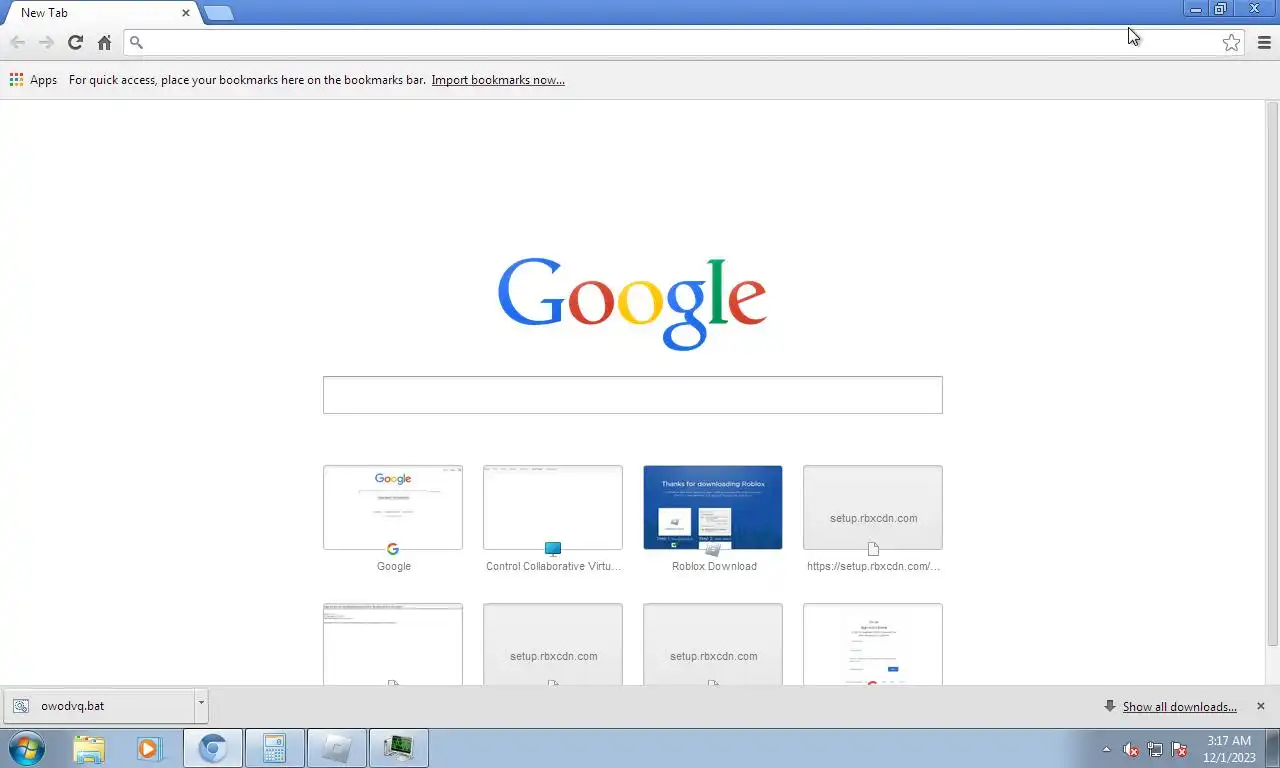The width and height of the screenshot is (1280, 768).
Task: Open Calculator from the taskbar
Action: (275, 748)
